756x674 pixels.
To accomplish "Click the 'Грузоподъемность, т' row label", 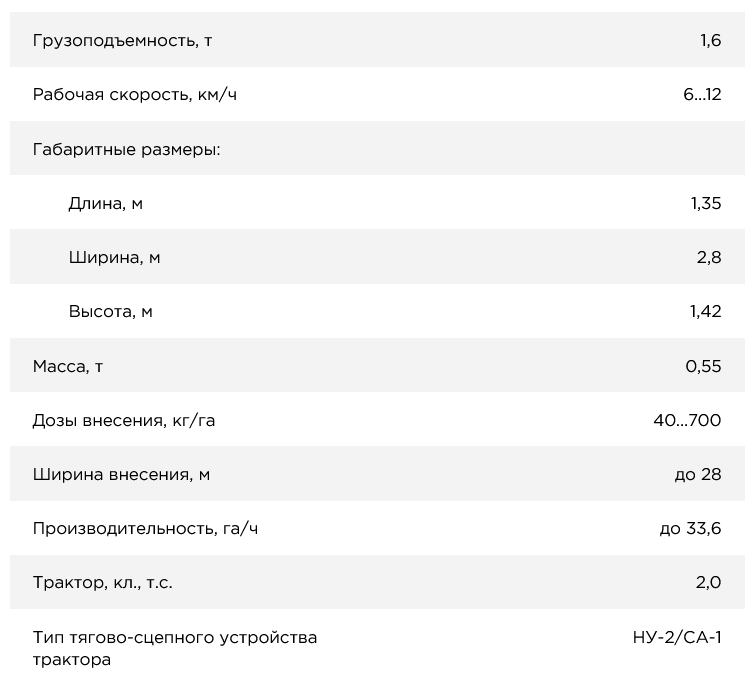I will tap(123, 41).
